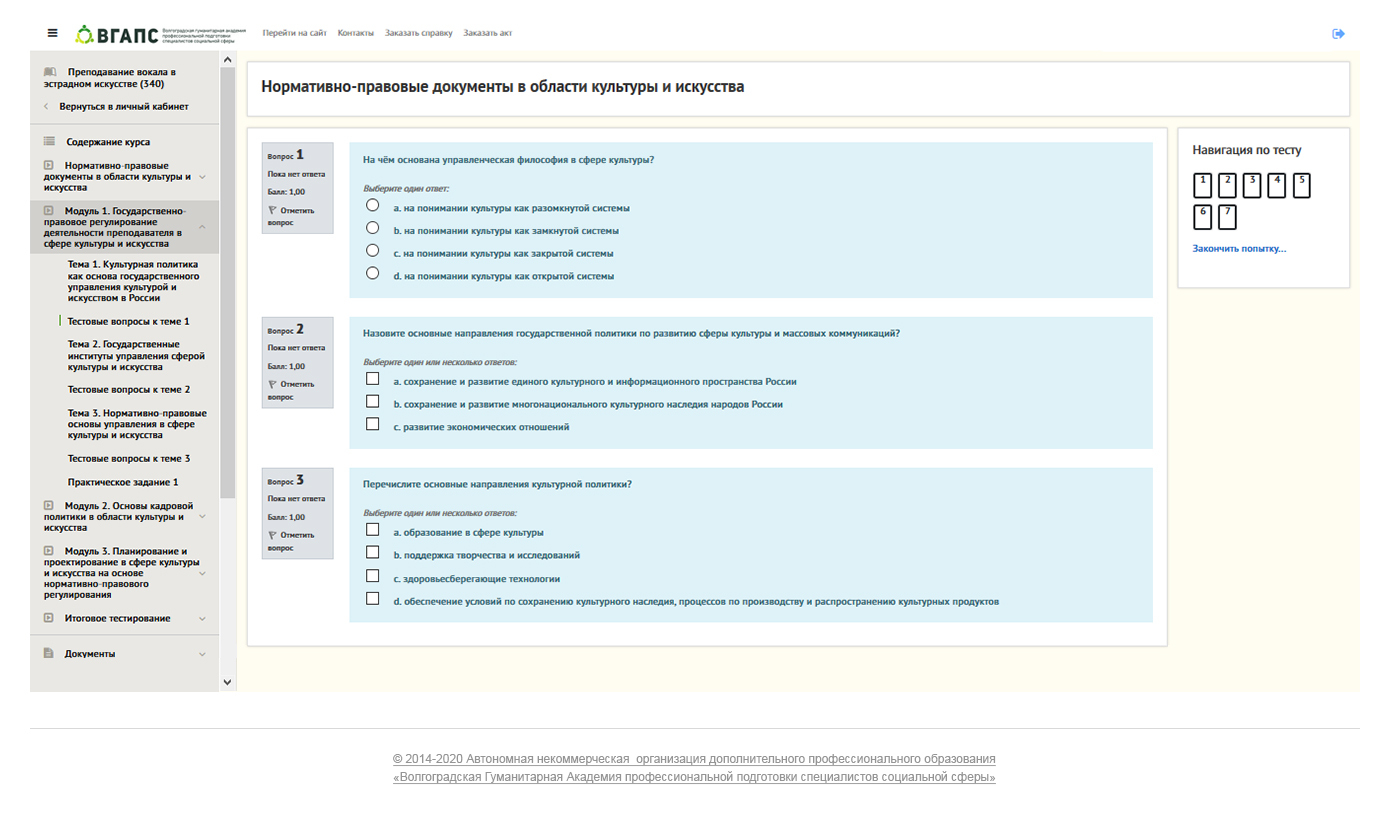Open the hamburger menu icon

point(53,33)
